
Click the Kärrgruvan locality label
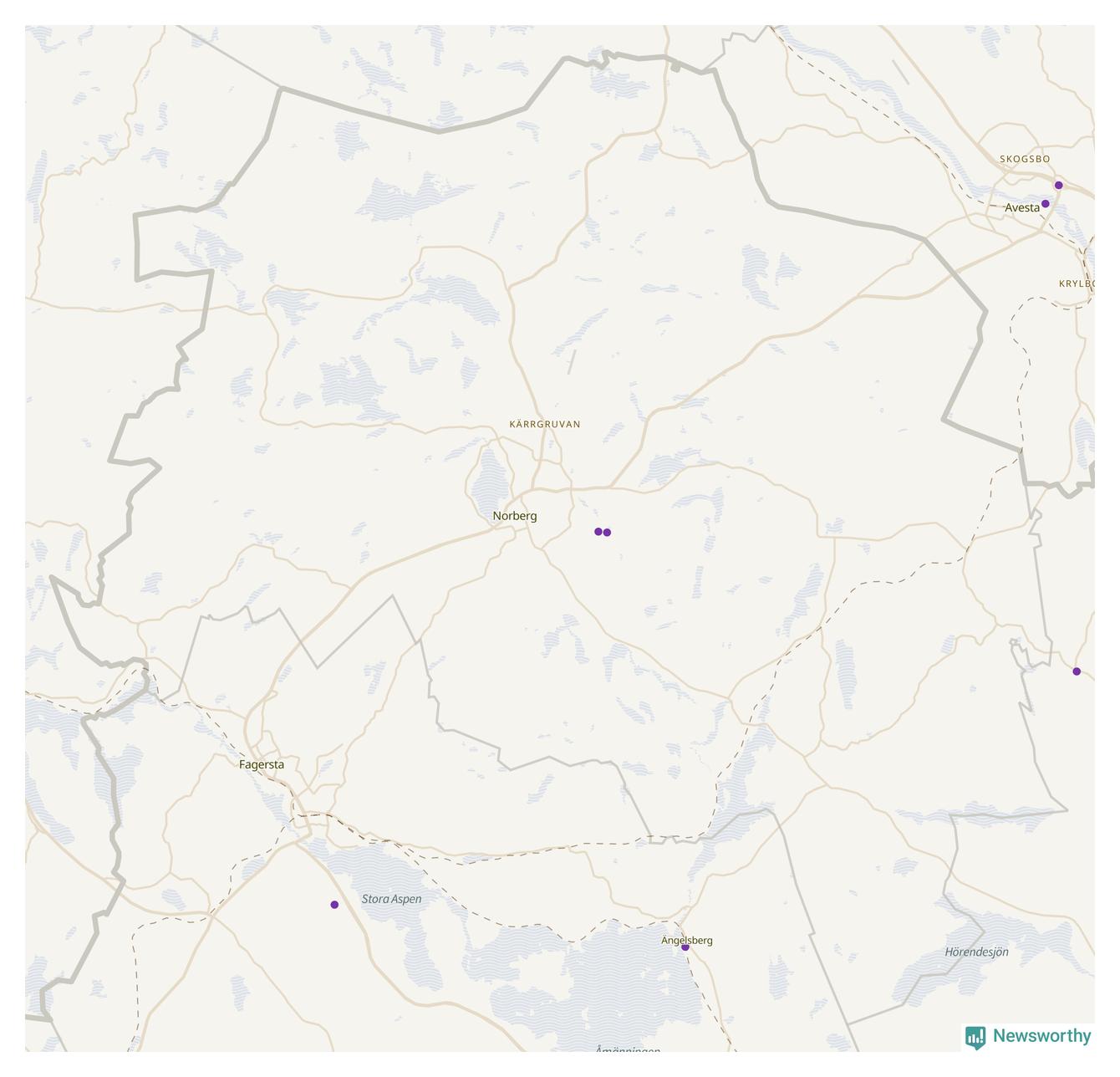(x=545, y=424)
